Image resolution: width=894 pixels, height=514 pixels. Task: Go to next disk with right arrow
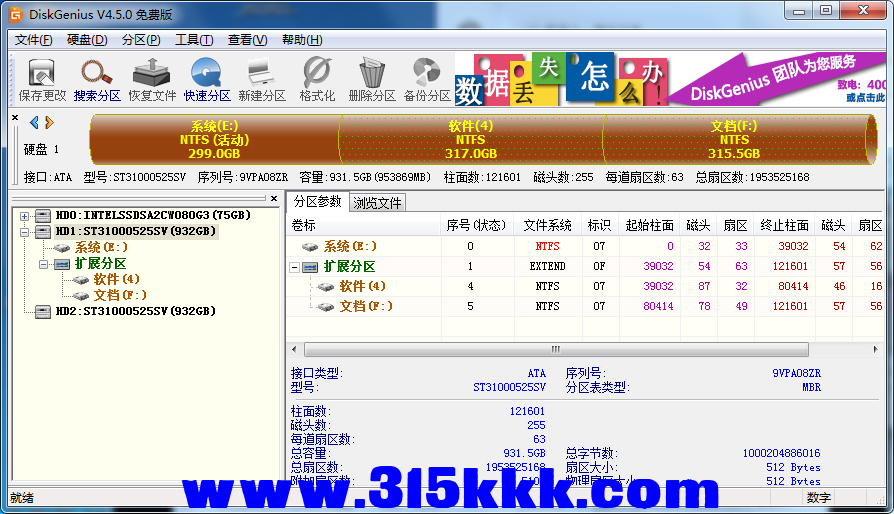pyautogui.click(x=49, y=122)
